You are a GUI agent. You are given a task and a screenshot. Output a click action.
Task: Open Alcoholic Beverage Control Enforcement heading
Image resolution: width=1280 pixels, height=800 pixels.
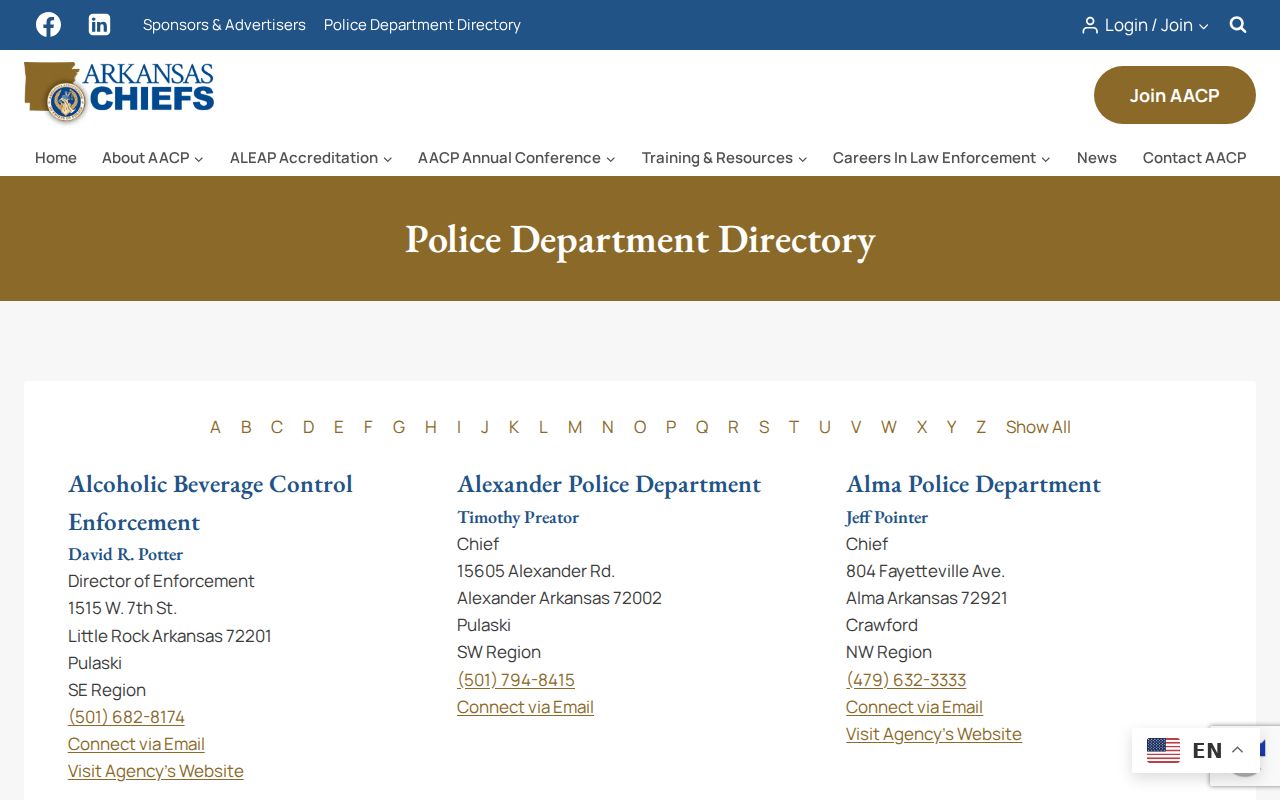click(x=210, y=503)
